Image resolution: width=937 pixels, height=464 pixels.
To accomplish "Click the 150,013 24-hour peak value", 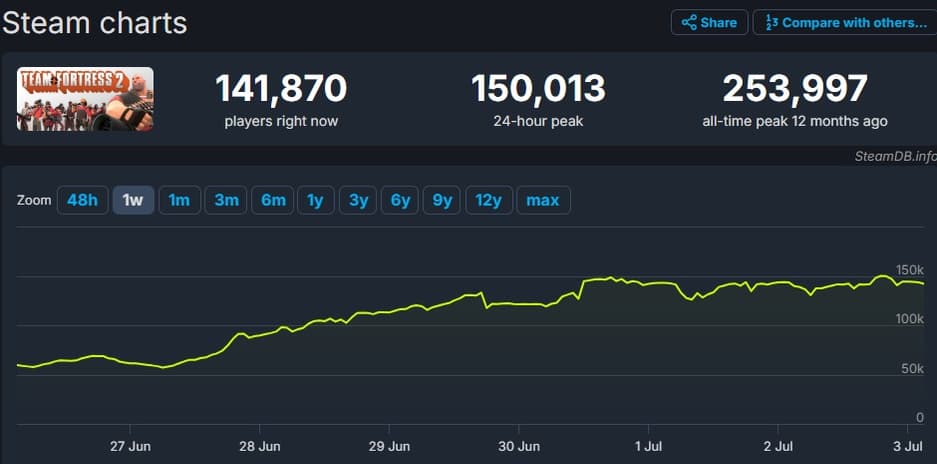I will (x=538, y=88).
